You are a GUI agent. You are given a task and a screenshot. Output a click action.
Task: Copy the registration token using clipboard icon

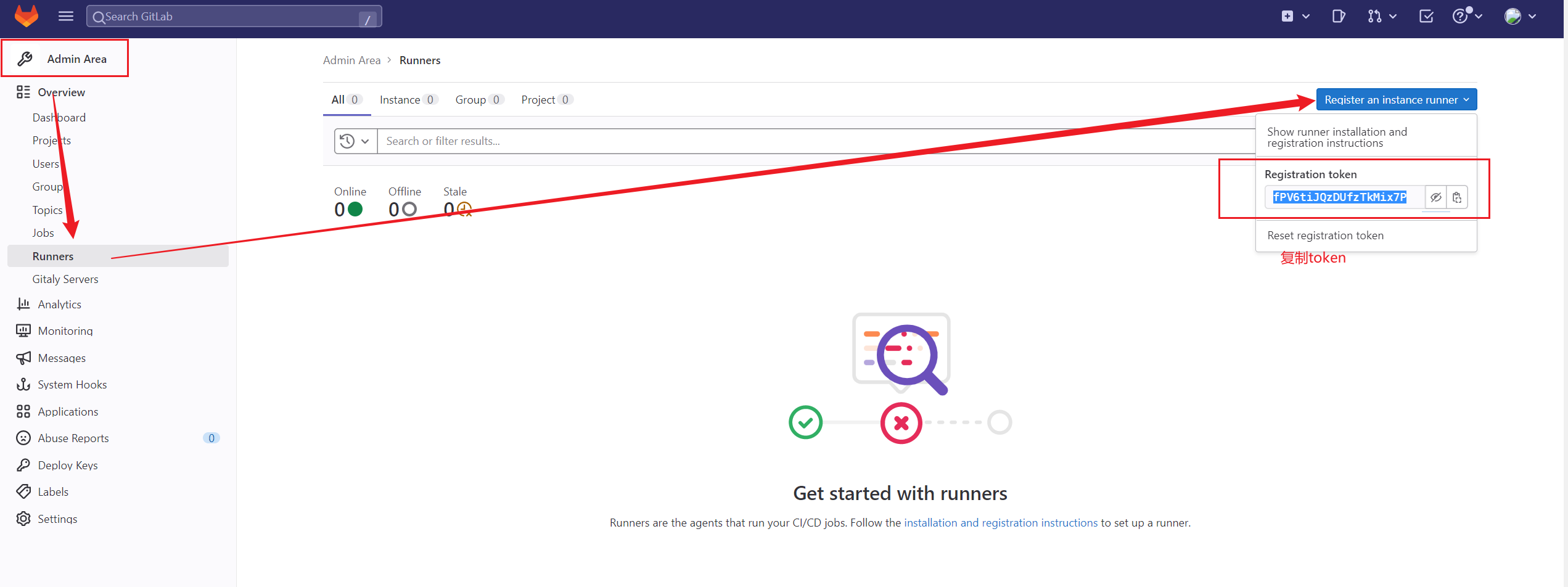[1457, 197]
